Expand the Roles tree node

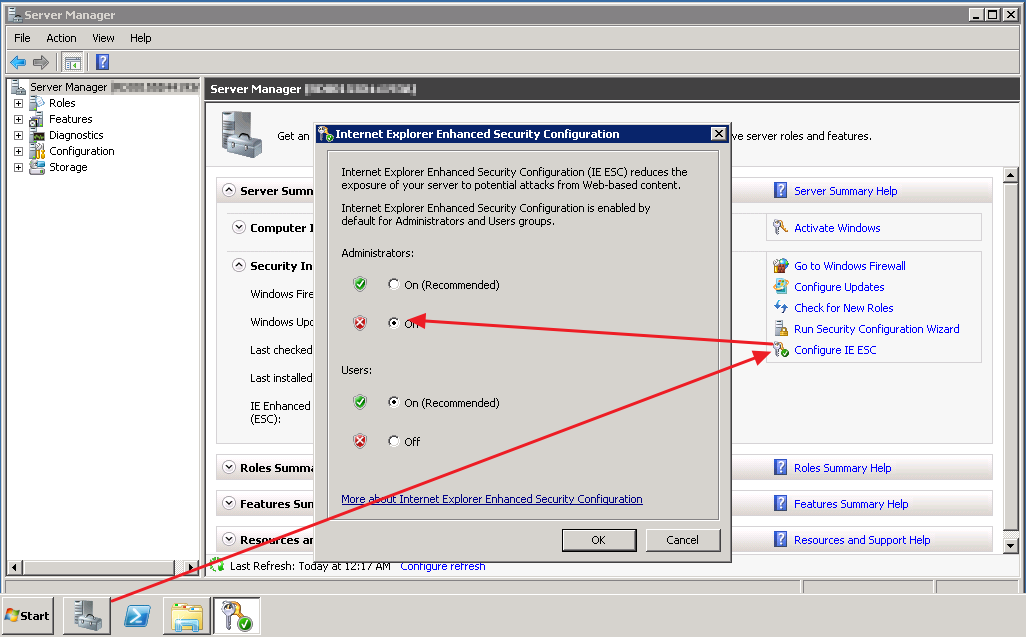(x=18, y=103)
